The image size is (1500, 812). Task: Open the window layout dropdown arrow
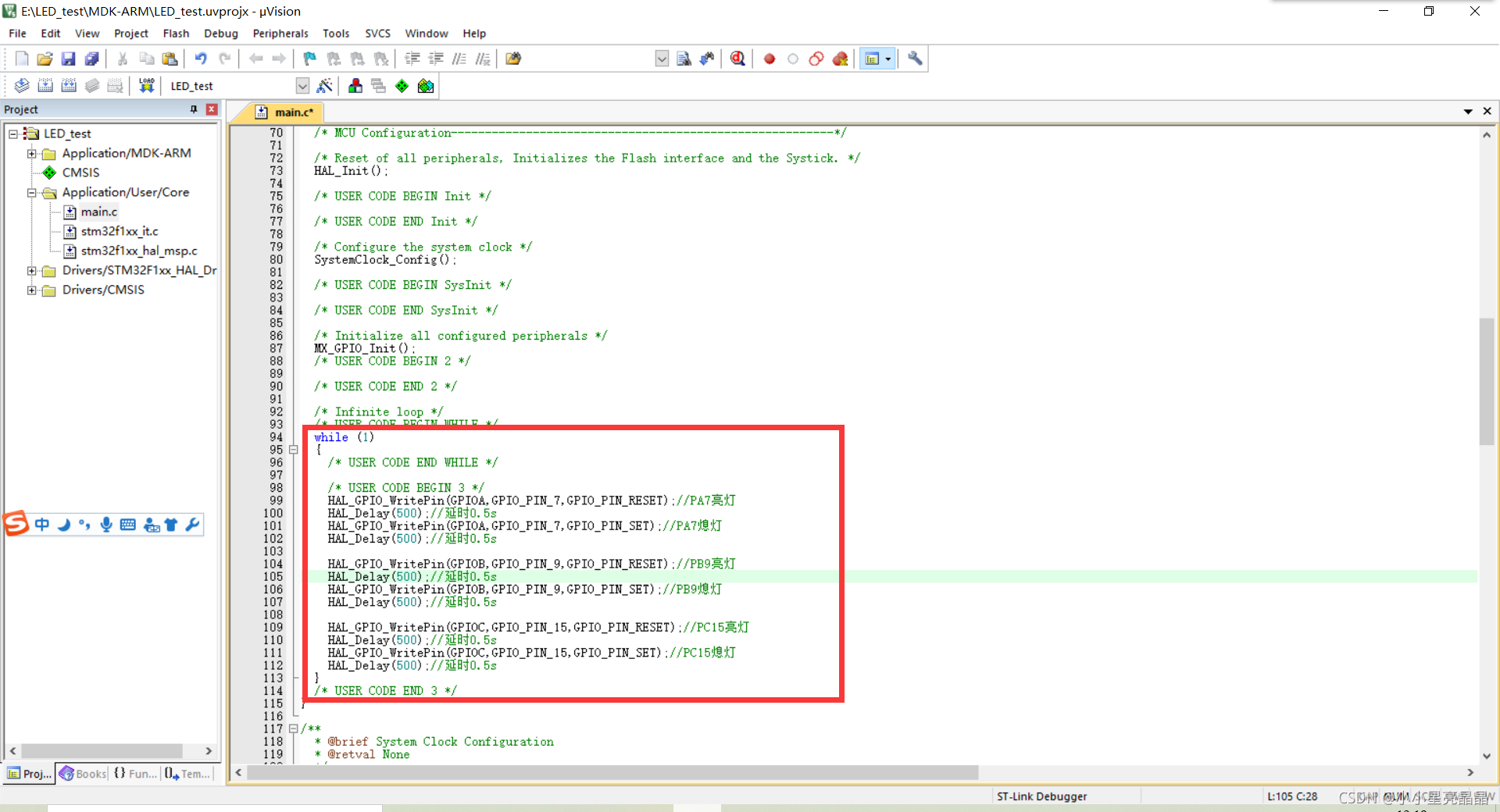(888, 59)
